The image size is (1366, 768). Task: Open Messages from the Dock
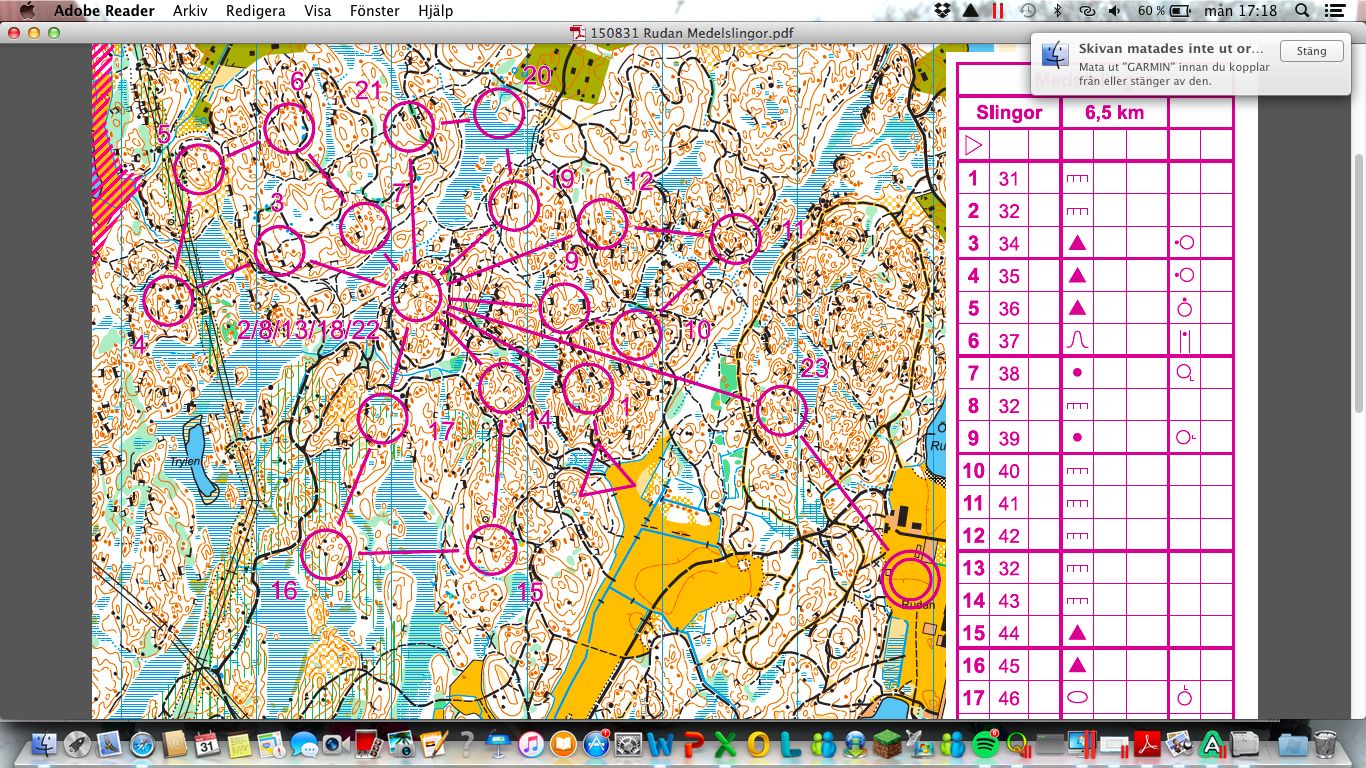coord(304,745)
